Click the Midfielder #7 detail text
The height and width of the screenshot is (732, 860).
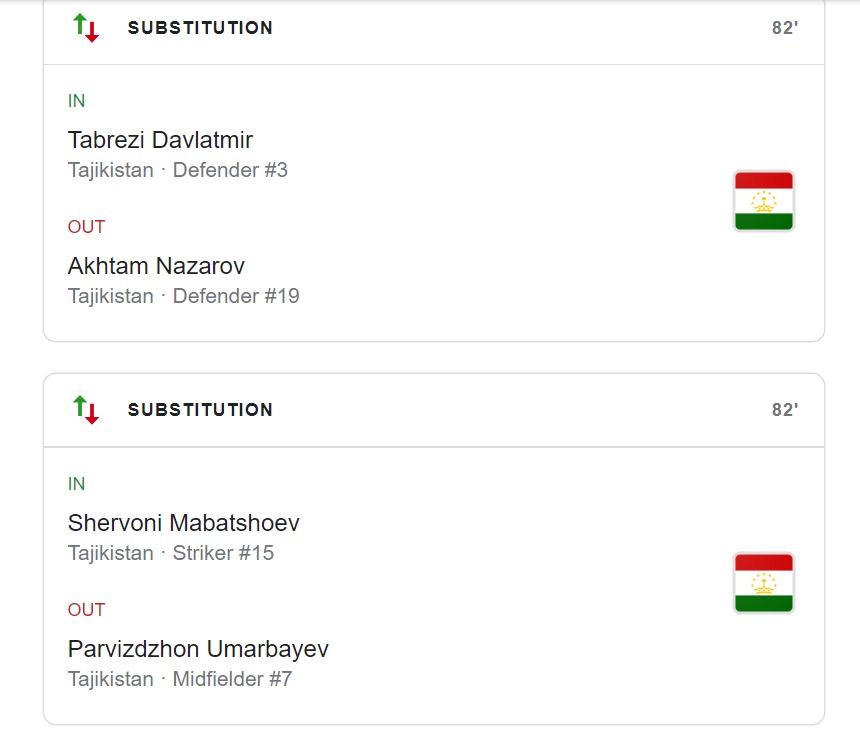(232, 679)
